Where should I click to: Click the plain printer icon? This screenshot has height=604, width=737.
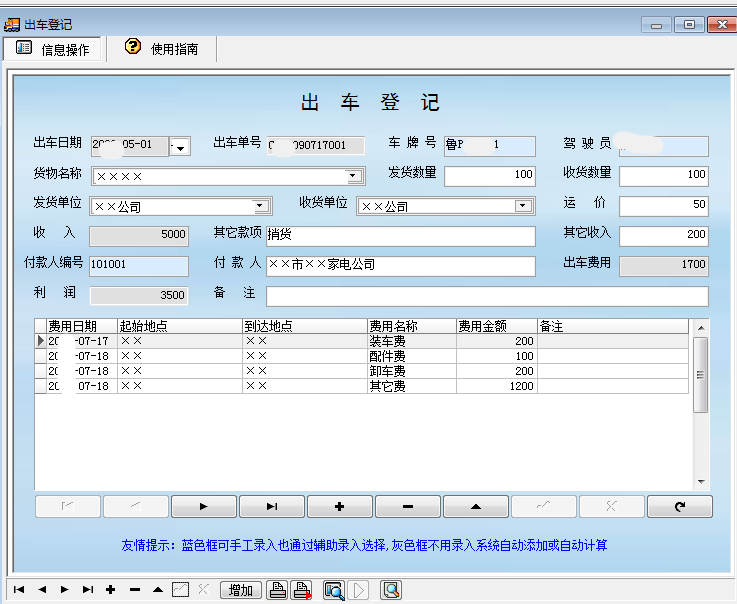[x=278, y=590]
